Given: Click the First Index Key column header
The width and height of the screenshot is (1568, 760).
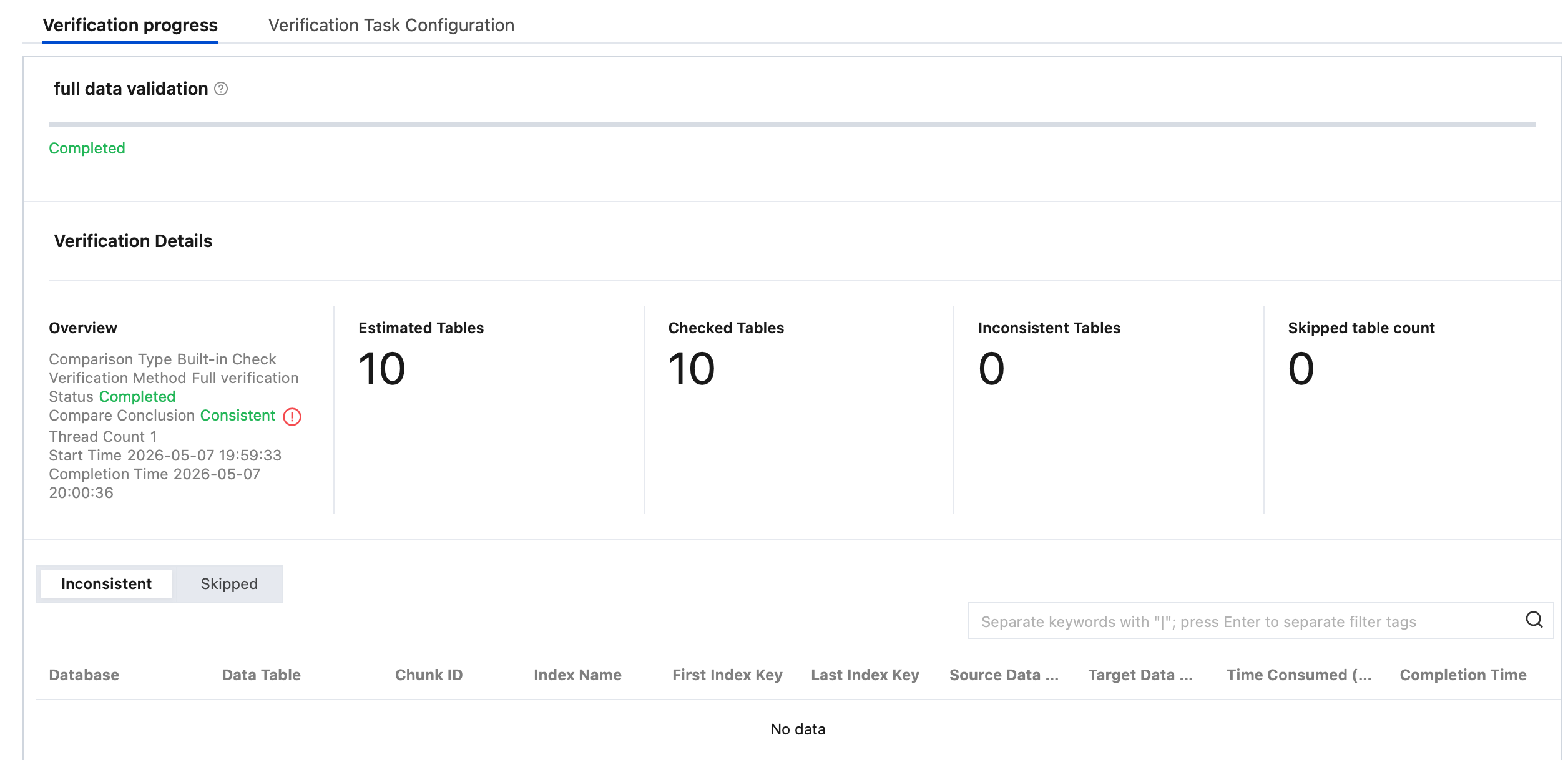Looking at the screenshot, I should 727,675.
